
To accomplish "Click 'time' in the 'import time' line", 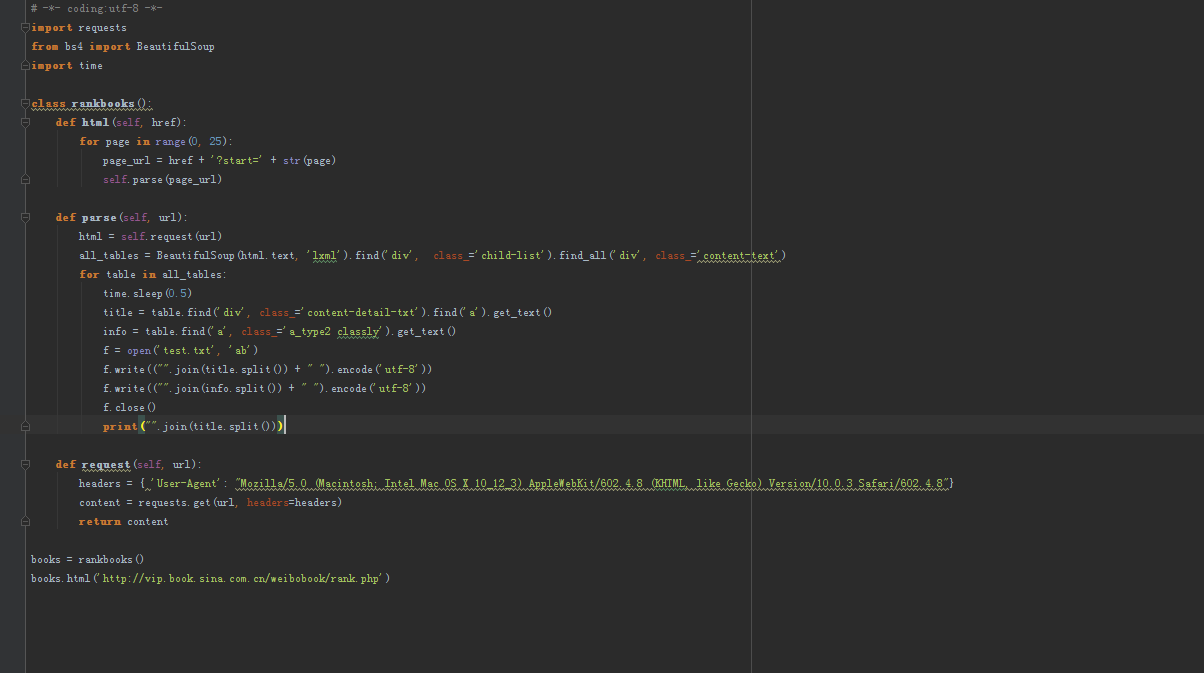I will (x=91, y=65).
